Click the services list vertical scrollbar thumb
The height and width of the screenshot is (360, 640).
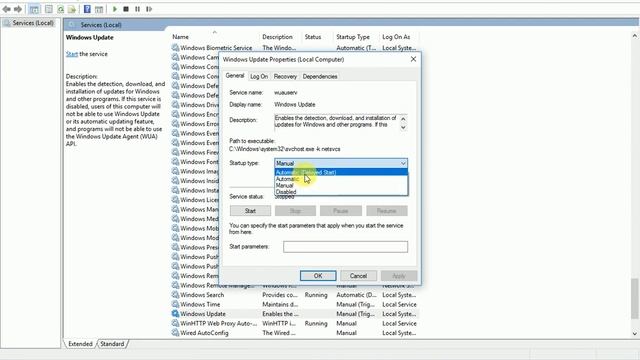(x=634, y=298)
